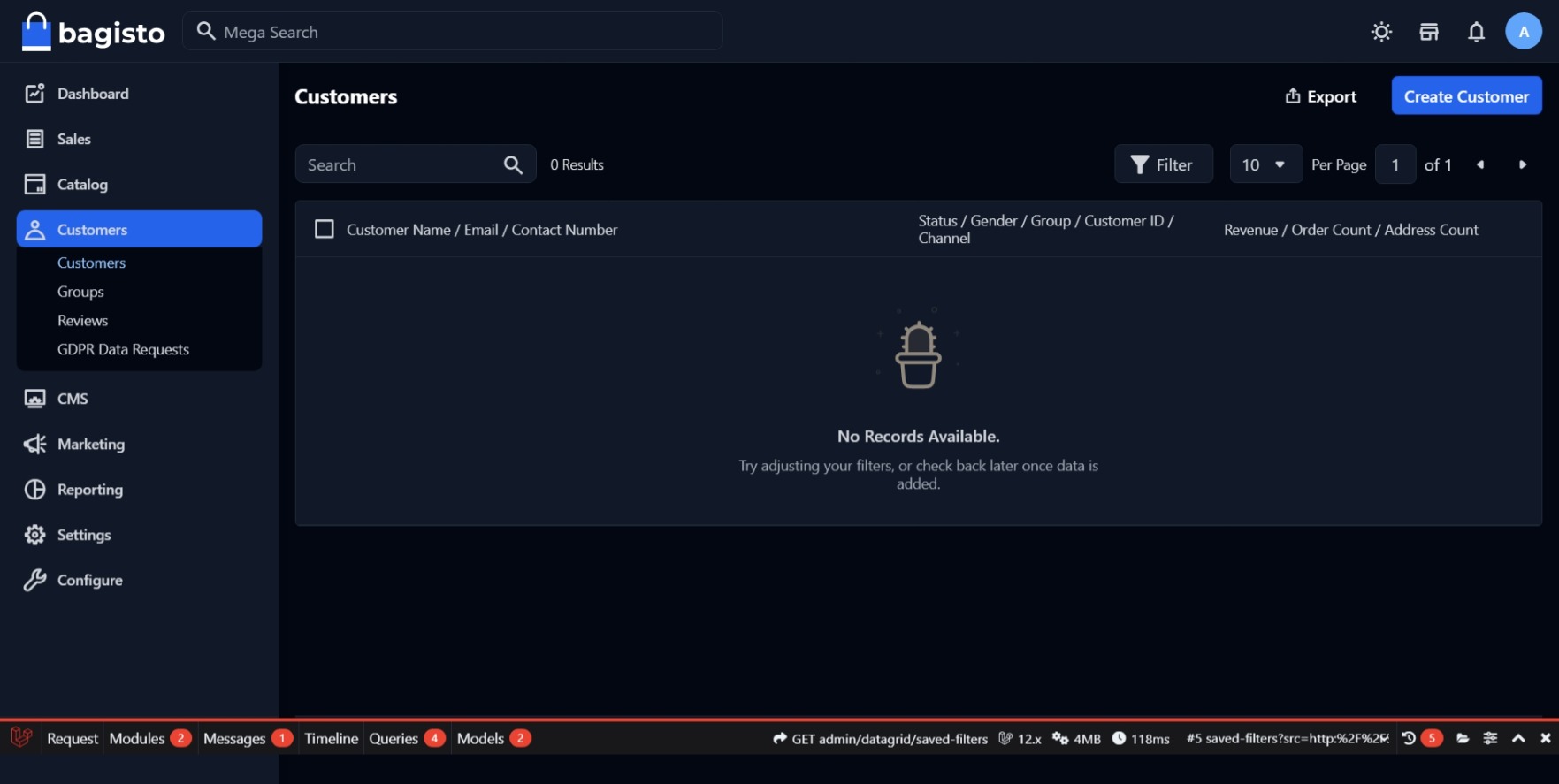Open the Filter panel
The width and height of the screenshot is (1559, 784).
(x=1163, y=164)
